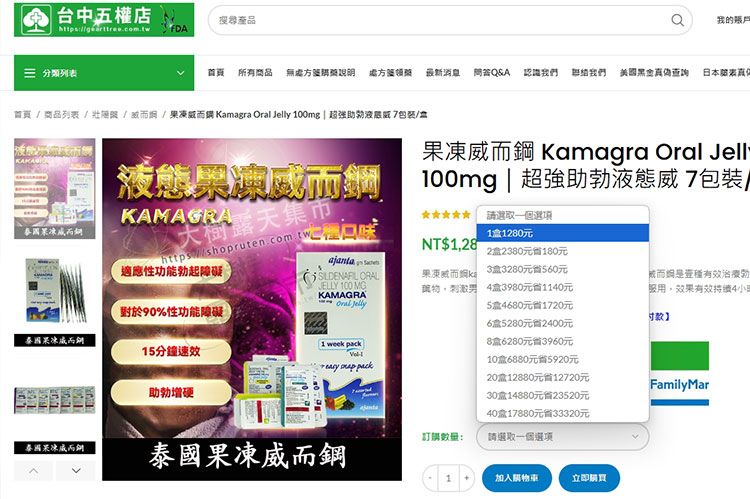Open the 所有商品 menu item

[x=255, y=73]
